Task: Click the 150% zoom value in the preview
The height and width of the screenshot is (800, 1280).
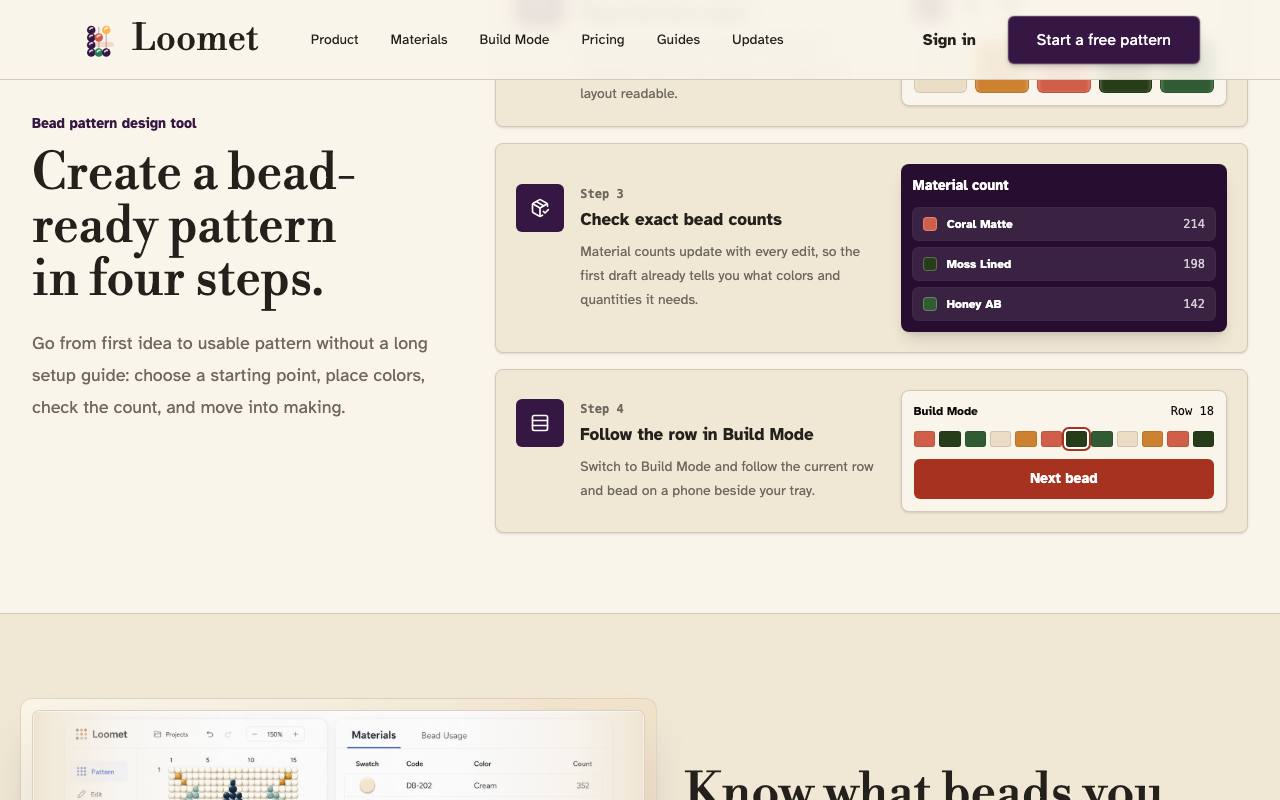Action: [275, 734]
